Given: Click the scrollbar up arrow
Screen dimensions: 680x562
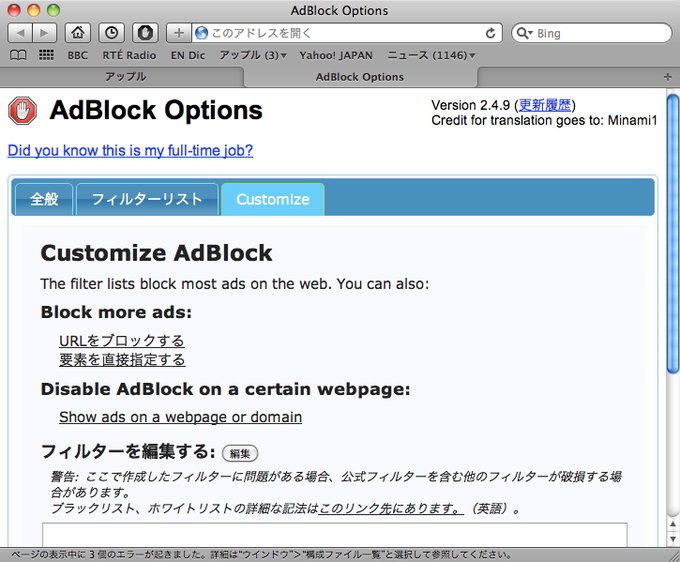Looking at the screenshot, I should tap(673, 524).
